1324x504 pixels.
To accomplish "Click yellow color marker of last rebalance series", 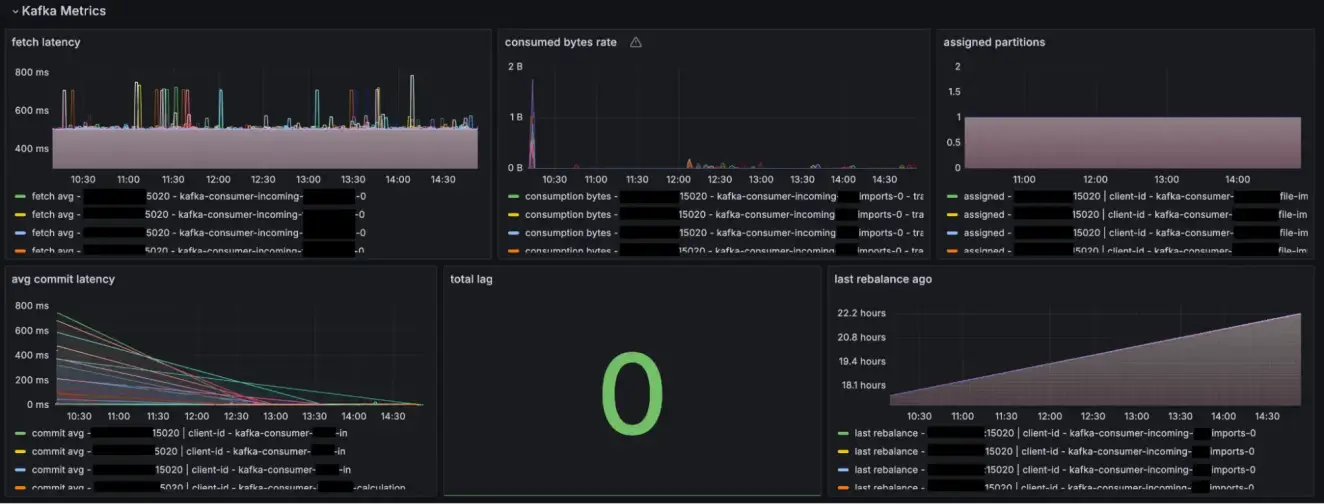I will click(843, 451).
